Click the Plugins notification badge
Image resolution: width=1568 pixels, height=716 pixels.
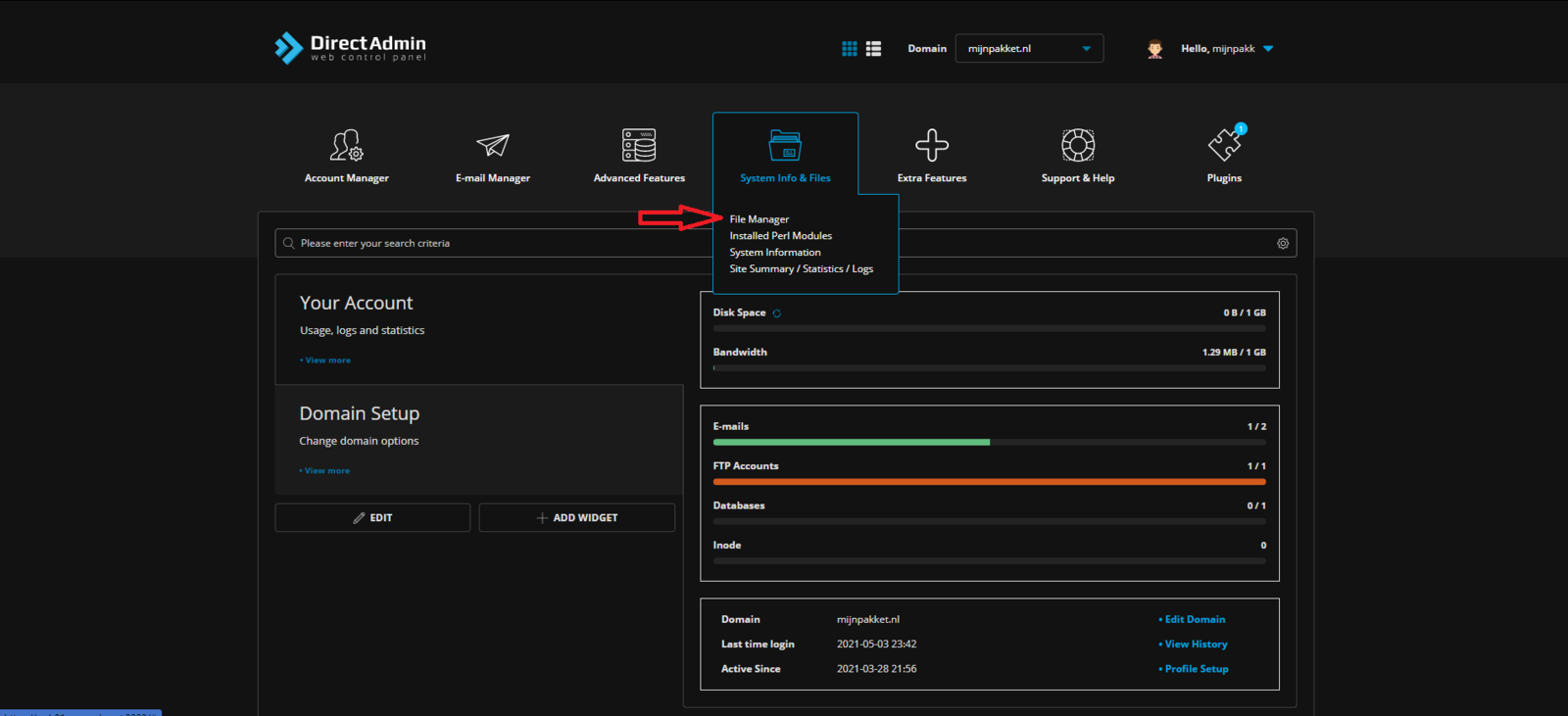click(x=1241, y=128)
